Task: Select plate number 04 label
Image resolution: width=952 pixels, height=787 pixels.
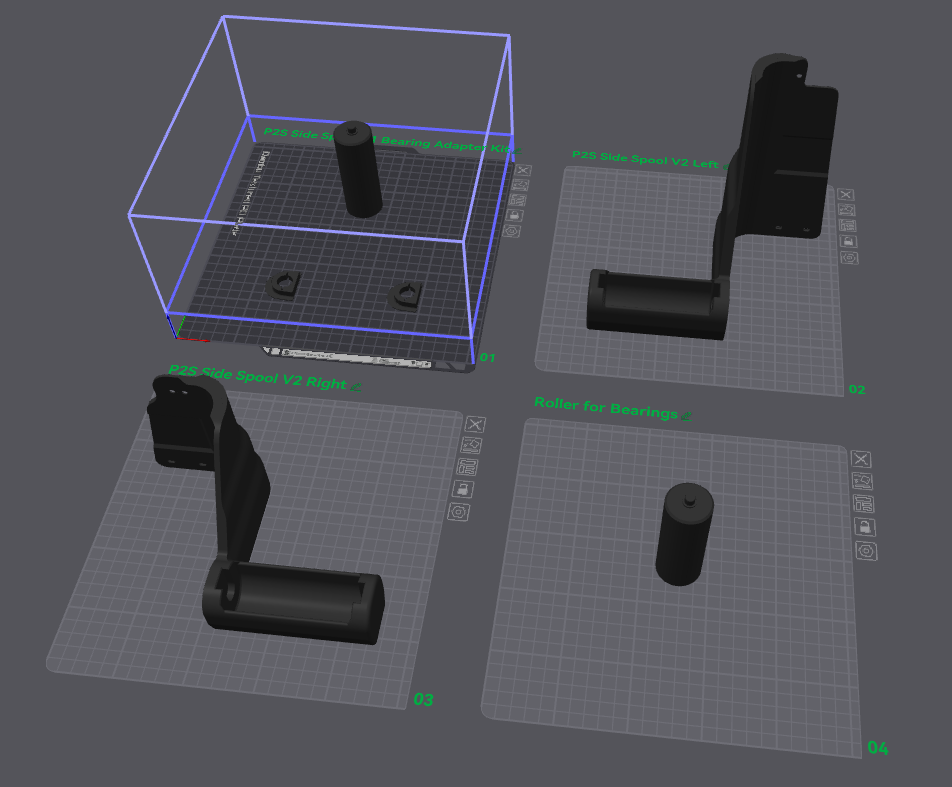Action: click(878, 748)
